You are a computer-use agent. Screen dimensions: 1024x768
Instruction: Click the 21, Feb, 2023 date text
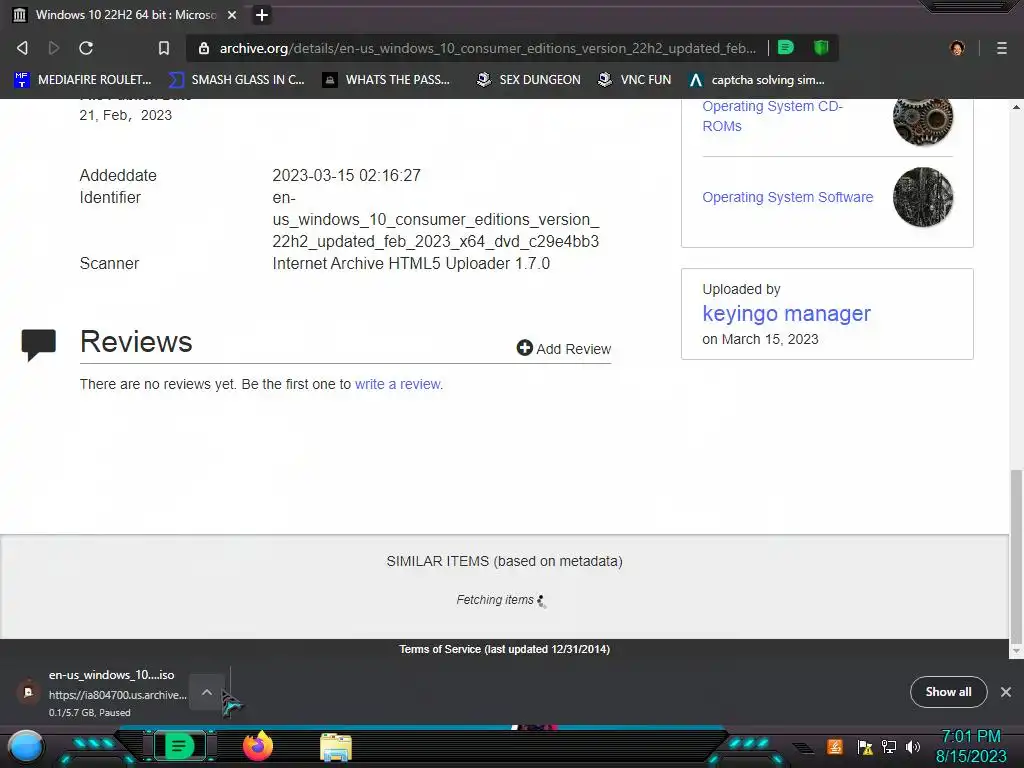point(125,115)
